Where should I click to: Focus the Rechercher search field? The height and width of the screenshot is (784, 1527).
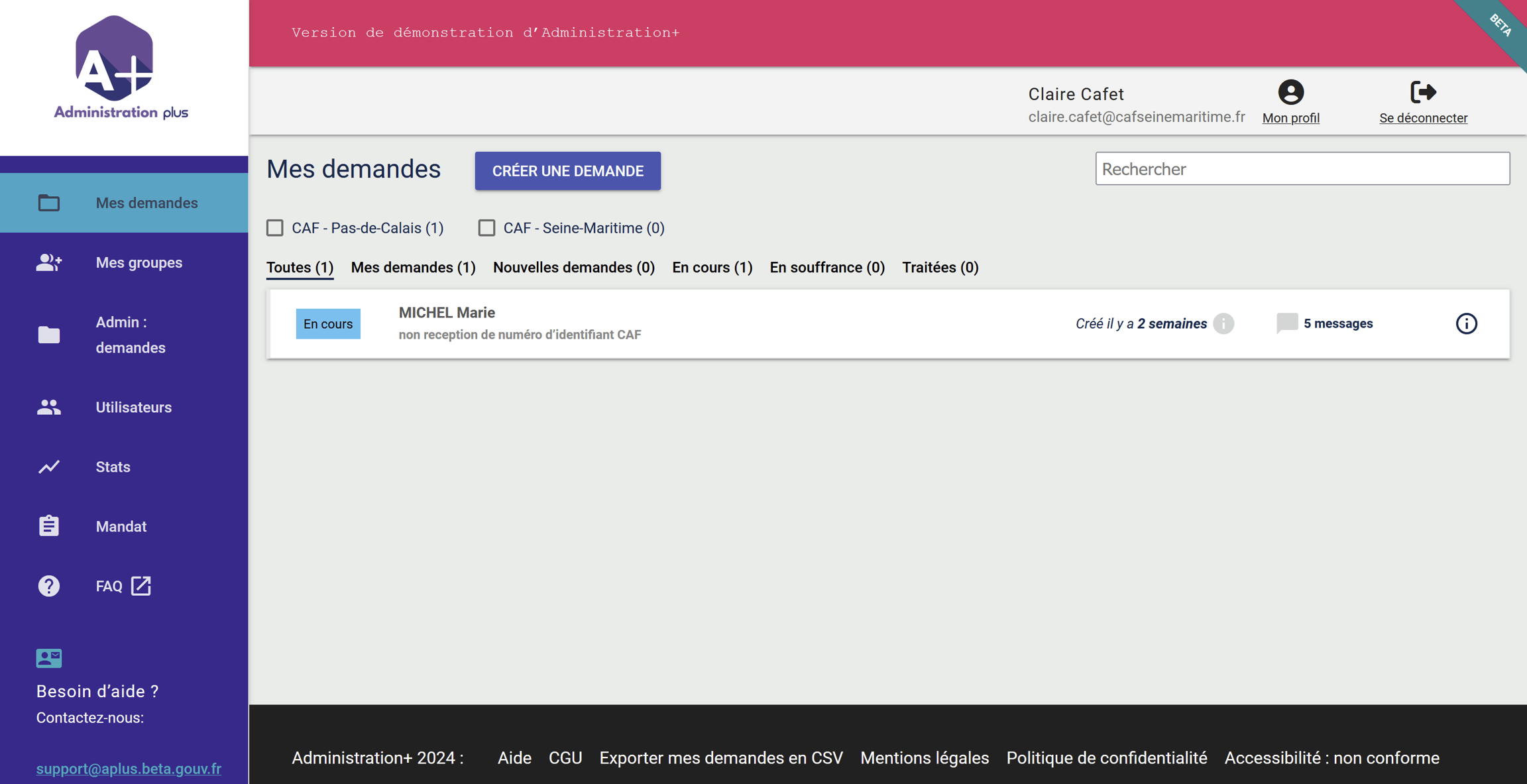(1302, 169)
